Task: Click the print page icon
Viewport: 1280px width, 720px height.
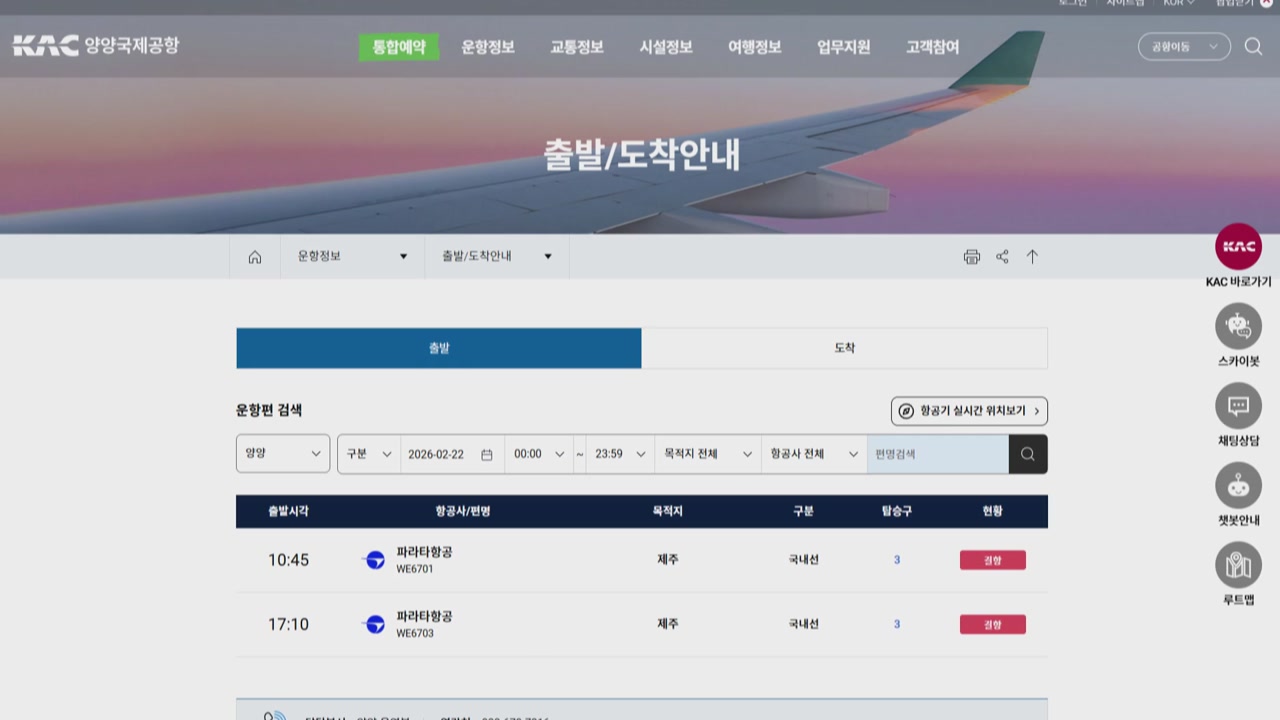Action: [971, 257]
